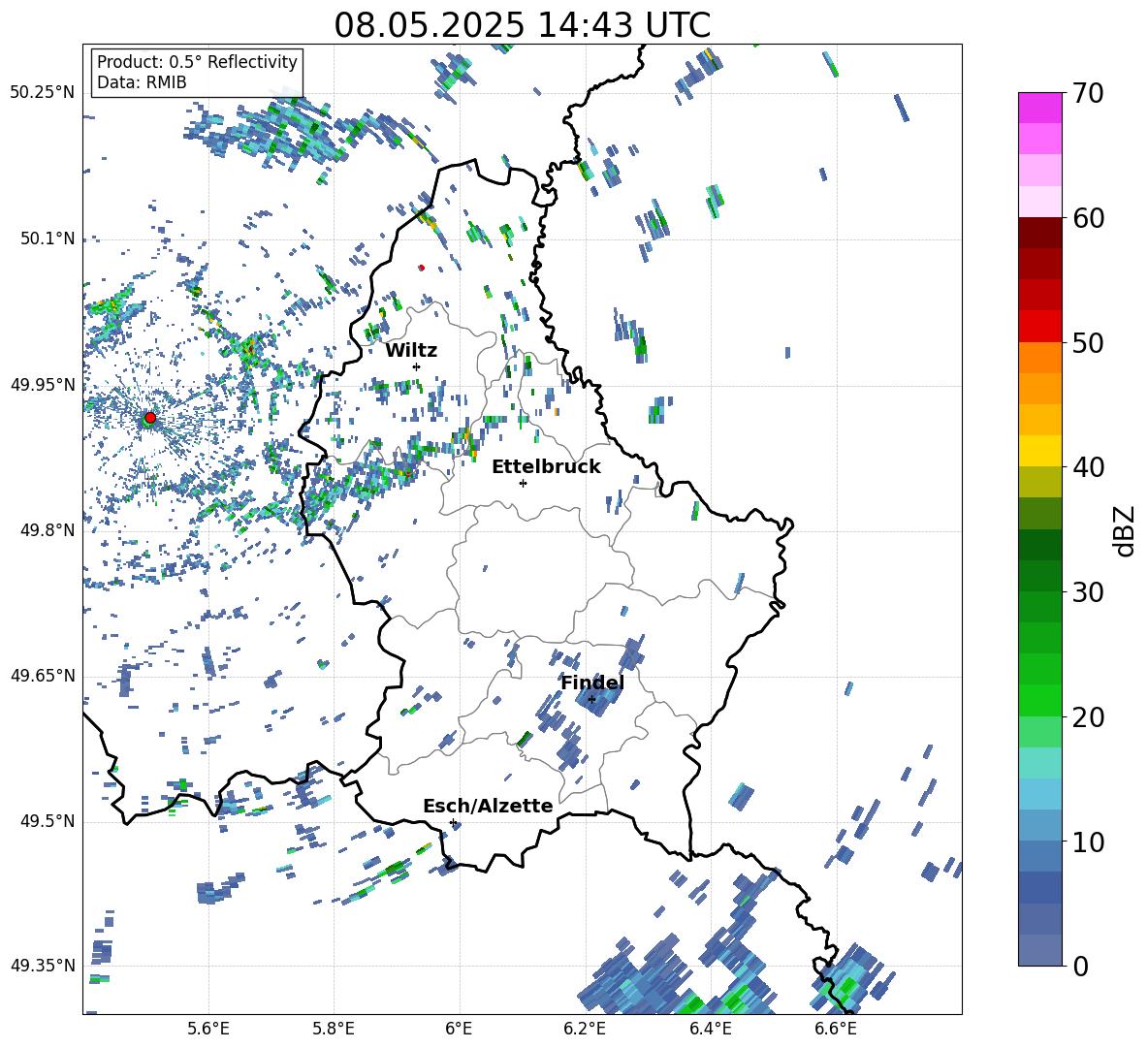Image resolution: width=1148 pixels, height=1048 pixels.
Task: Click the 5.8°E longitude label
Action: 334,1029
